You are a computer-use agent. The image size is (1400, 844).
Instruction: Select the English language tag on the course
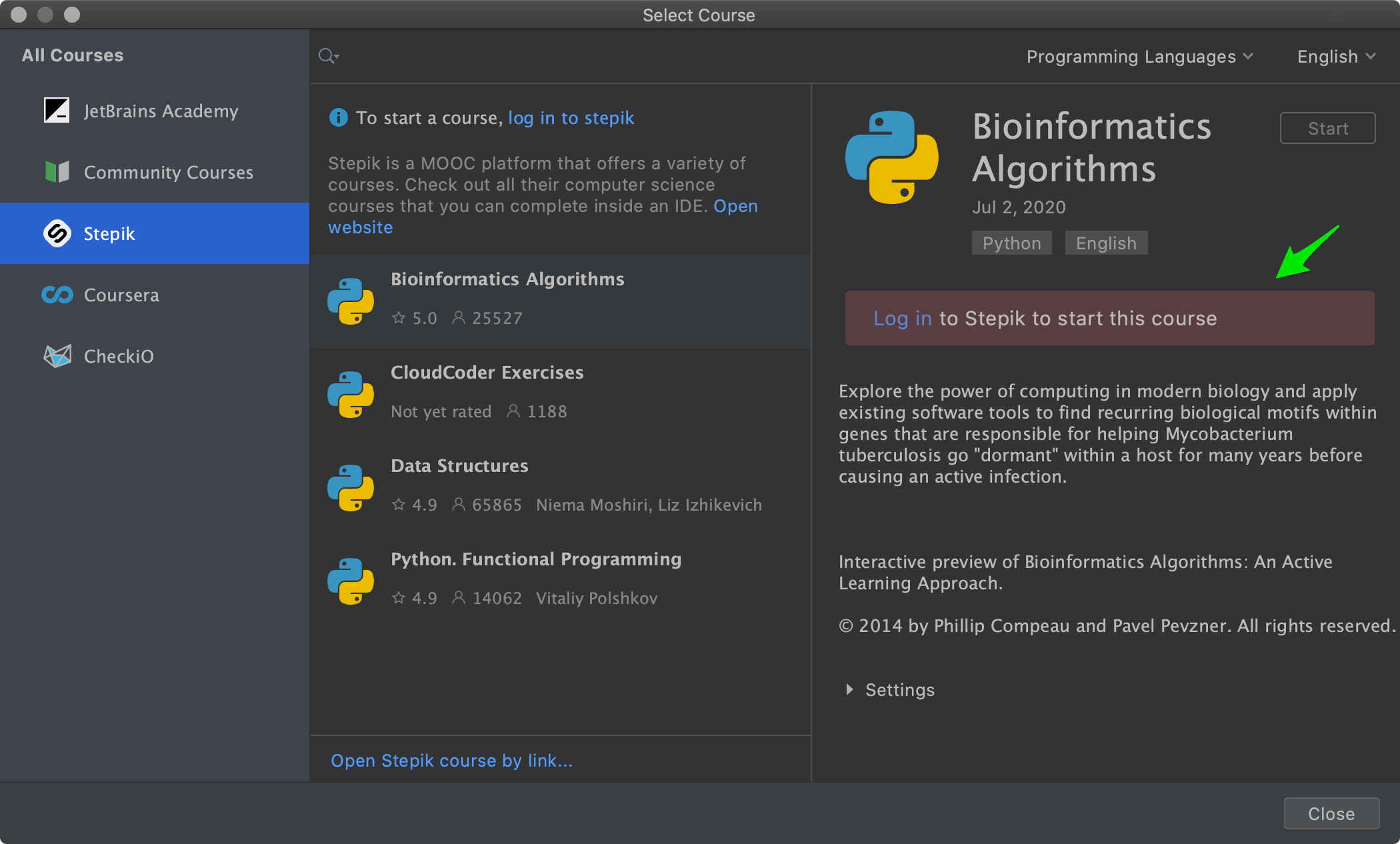(1105, 243)
